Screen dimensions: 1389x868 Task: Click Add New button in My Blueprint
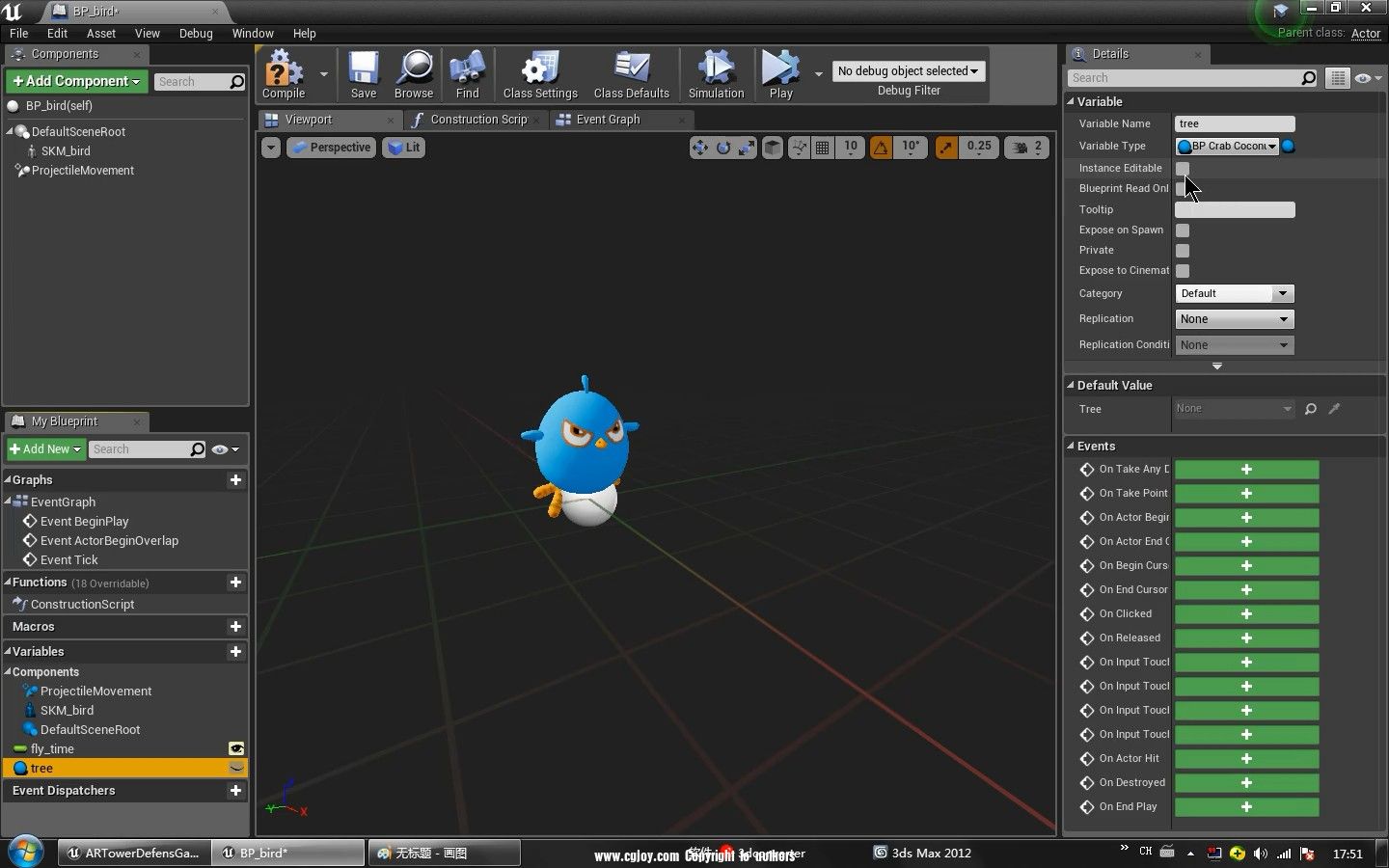point(45,449)
